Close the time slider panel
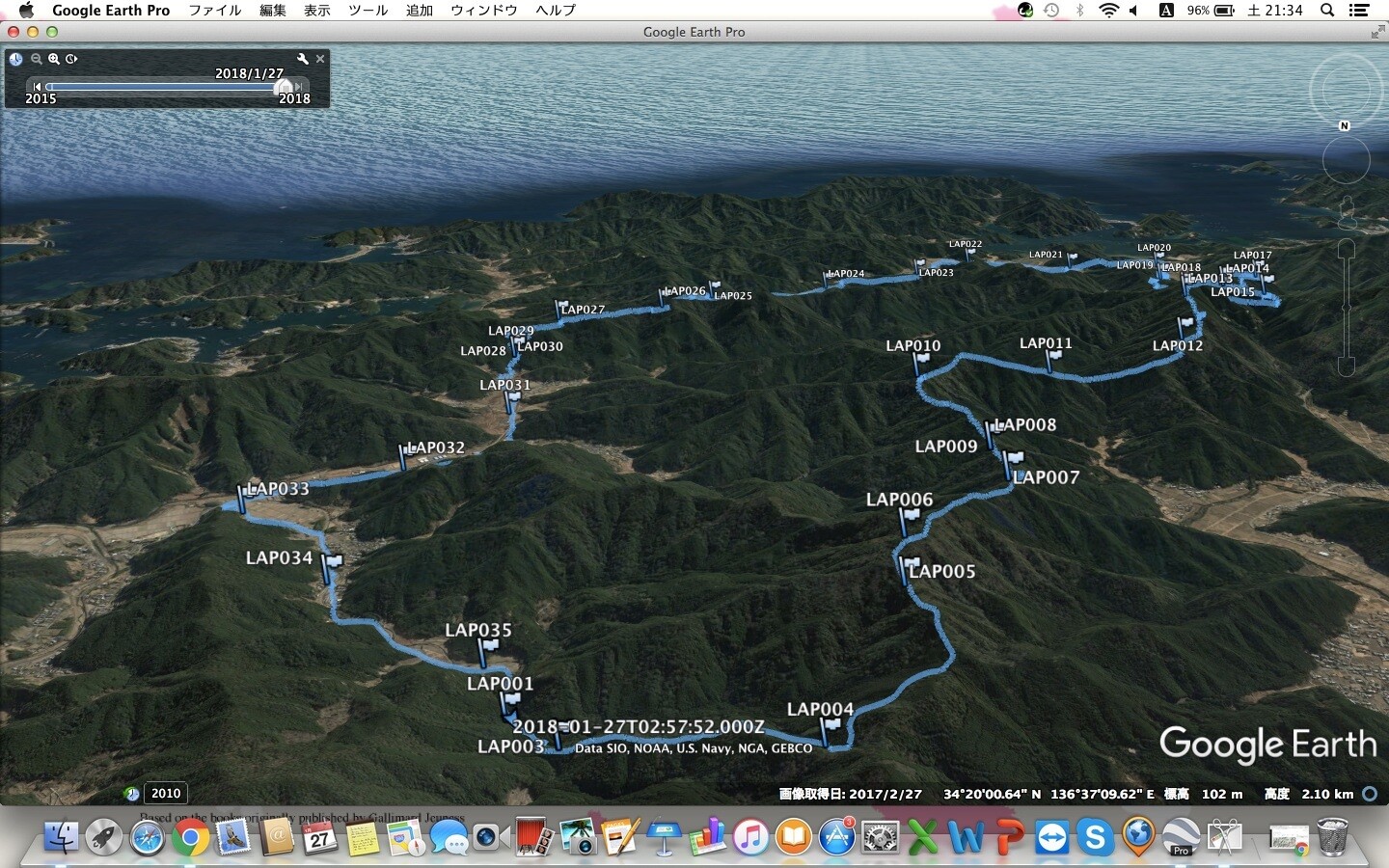The height and width of the screenshot is (868, 1389). 320,59
